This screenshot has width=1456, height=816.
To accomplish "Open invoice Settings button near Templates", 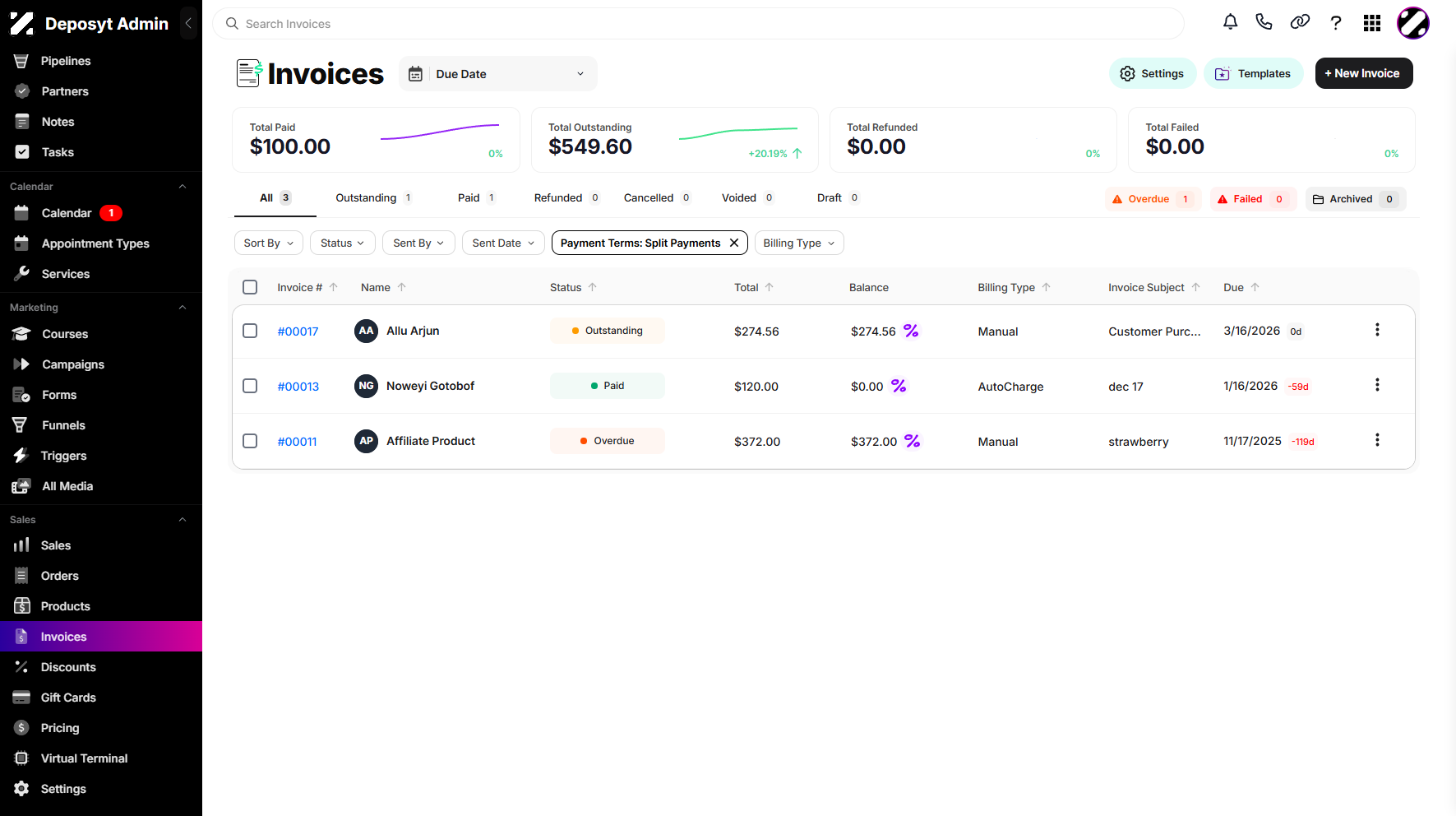I will [1153, 73].
